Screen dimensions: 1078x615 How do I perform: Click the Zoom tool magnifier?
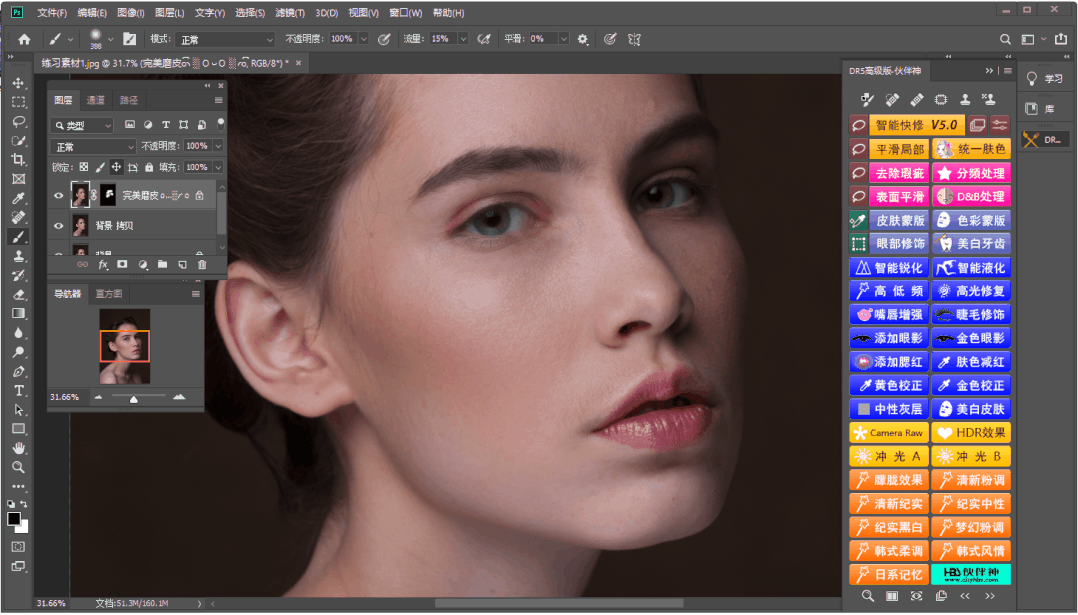18,467
